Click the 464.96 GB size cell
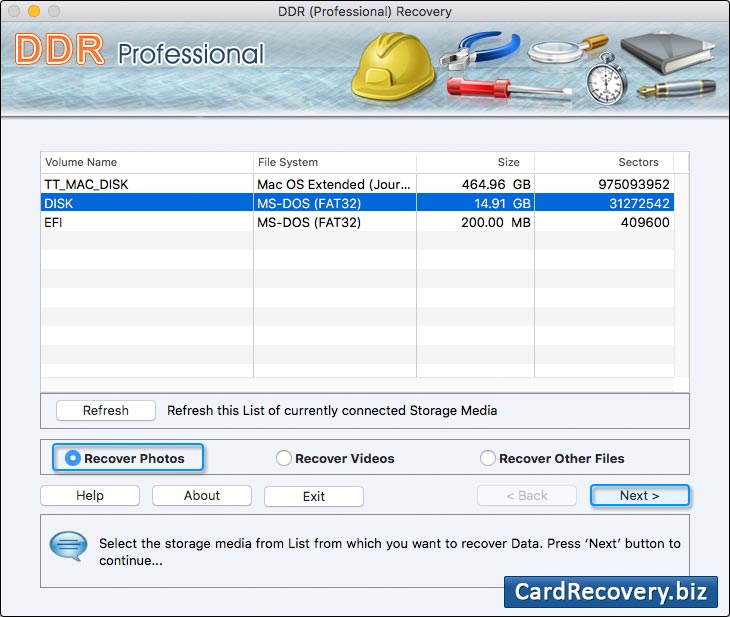Image resolution: width=730 pixels, height=617 pixels. pyautogui.click(x=475, y=184)
